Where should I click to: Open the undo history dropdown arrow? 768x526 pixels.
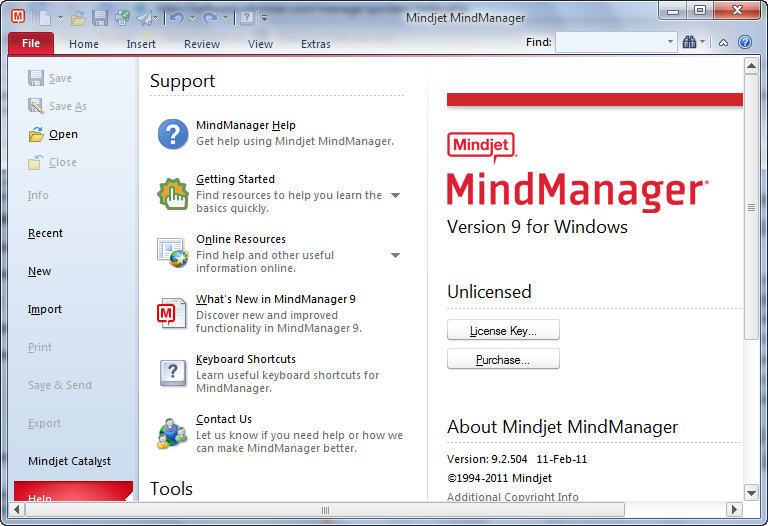192,19
